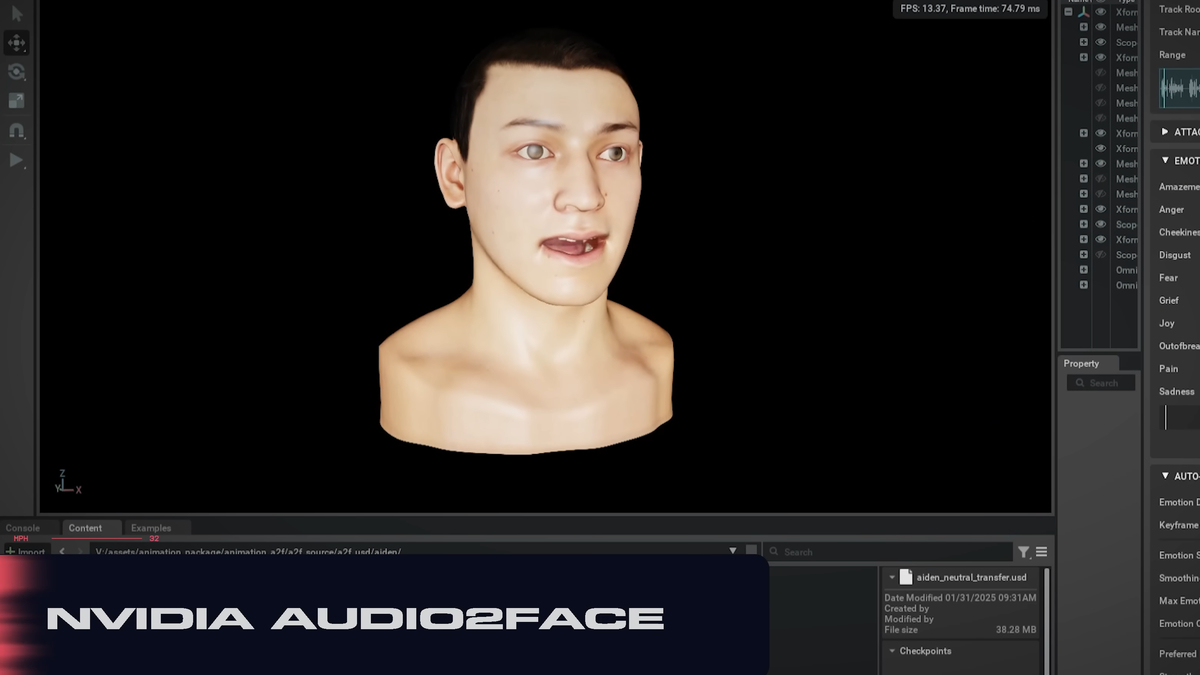The height and width of the screenshot is (675, 1200).
Task: Pick the Scale tool
Action: point(17,101)
